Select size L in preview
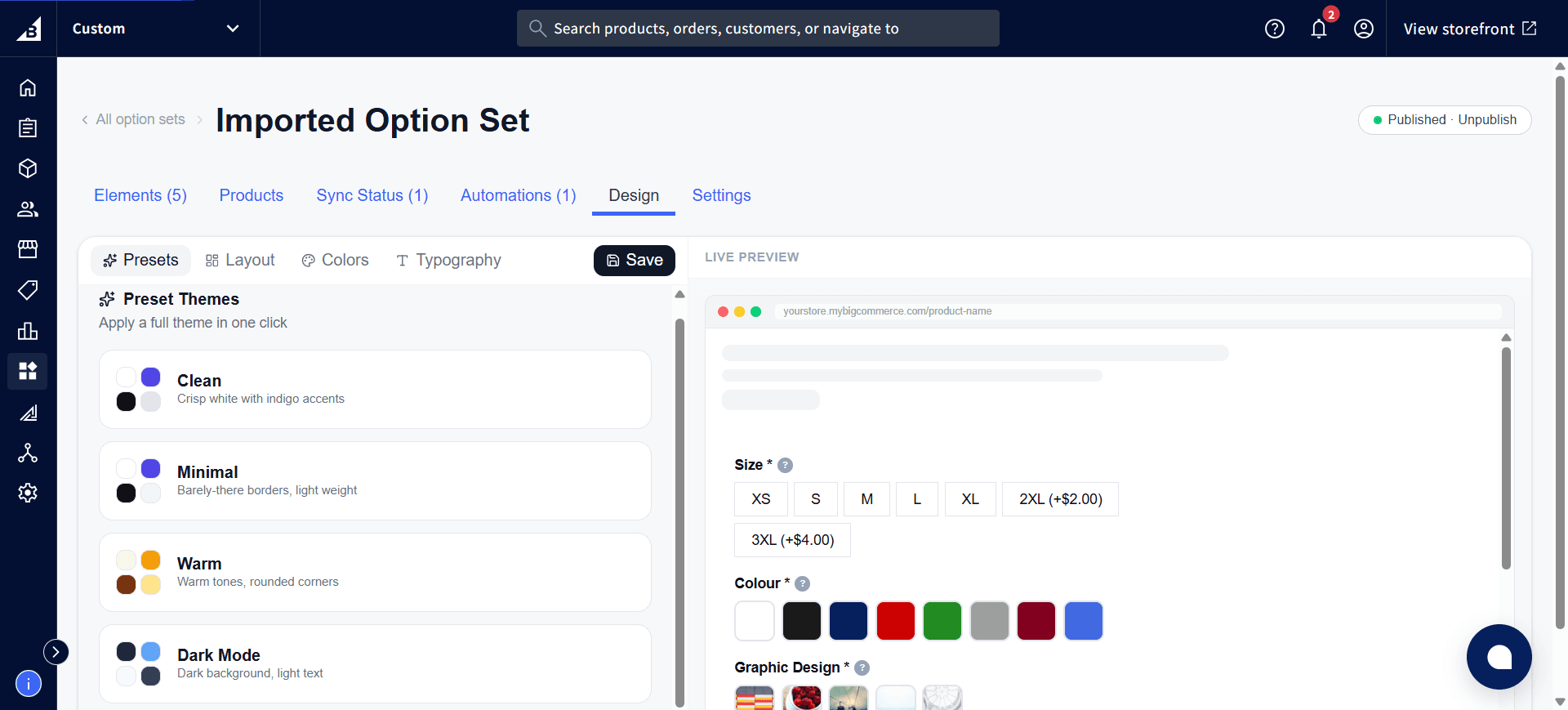1568x710 pixels. pos(917,499)
